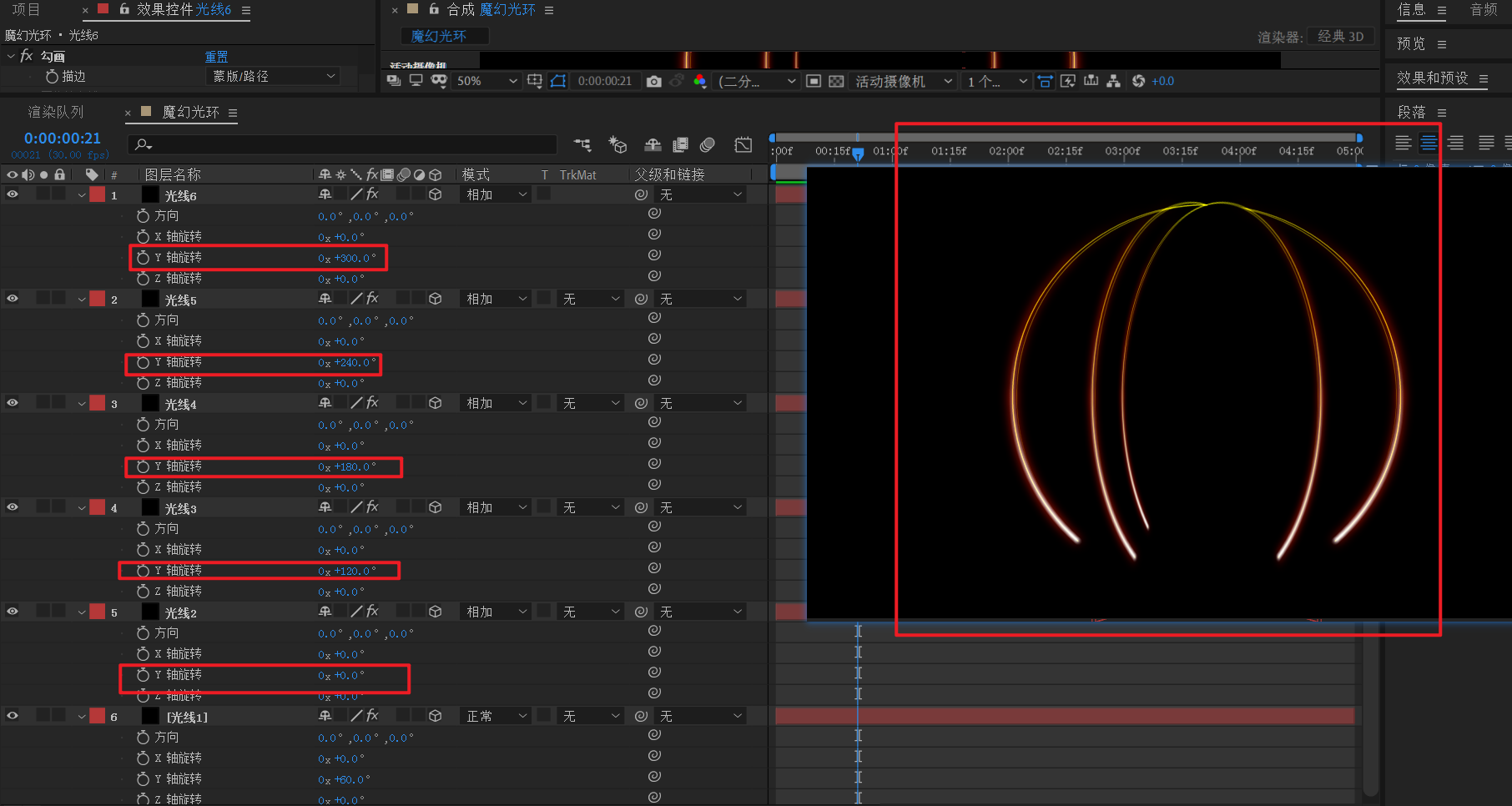1512x806 pixels.
Task: Hide the [光线1] layer eye
Action: tap(13, 716)
